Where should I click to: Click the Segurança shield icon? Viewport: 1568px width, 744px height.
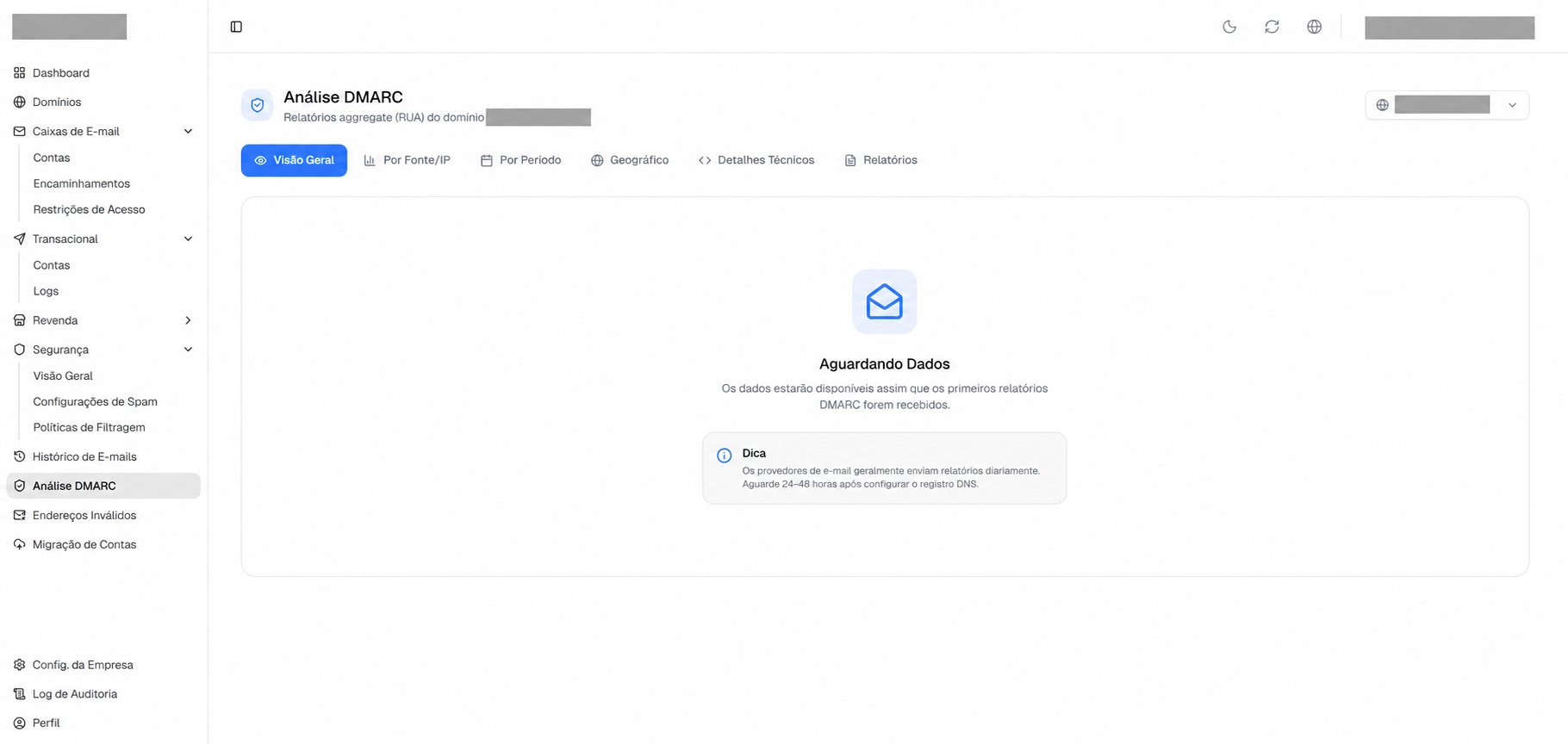[20, 350]
